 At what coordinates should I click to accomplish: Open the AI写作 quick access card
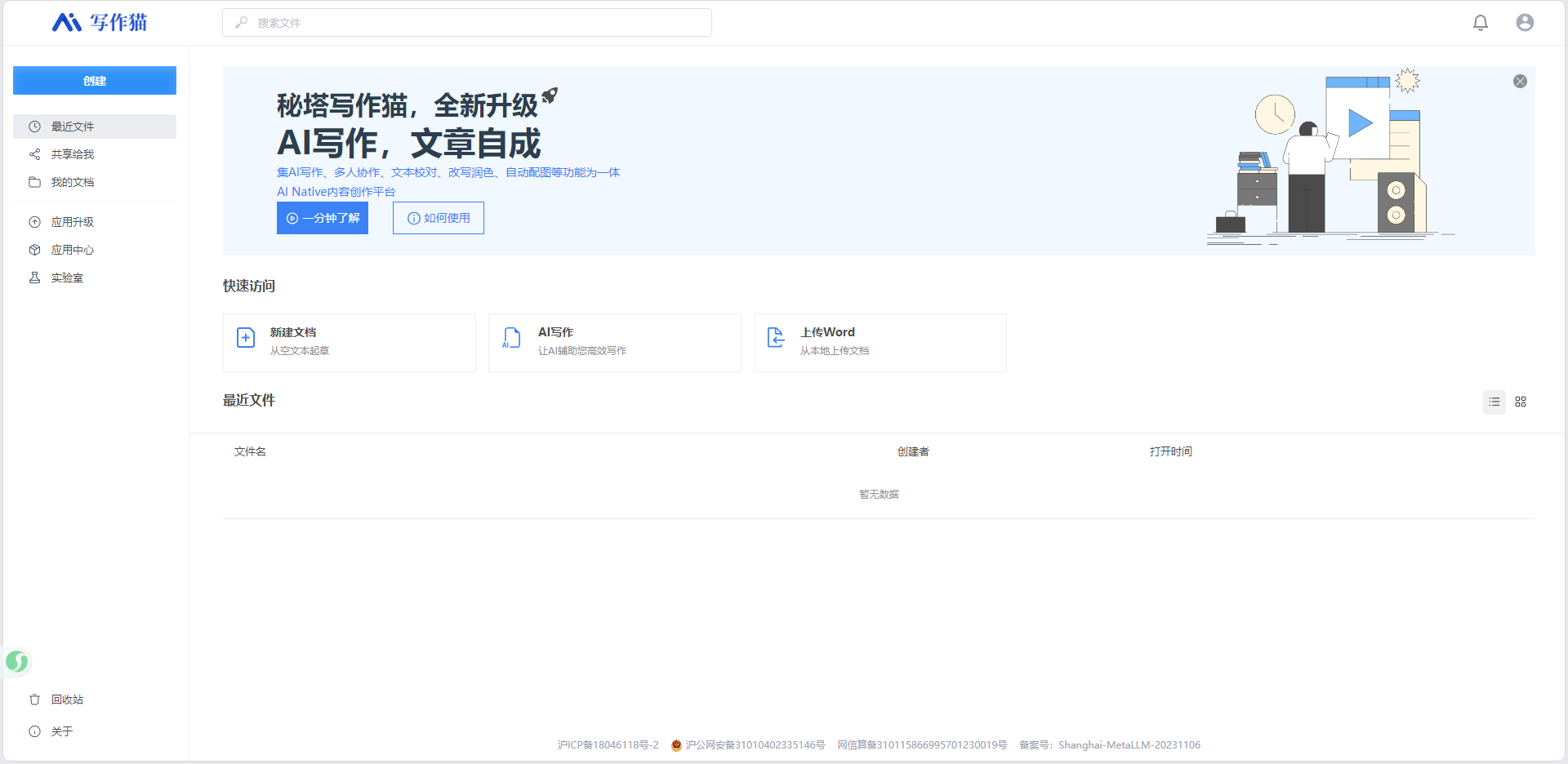pos(614,343)
